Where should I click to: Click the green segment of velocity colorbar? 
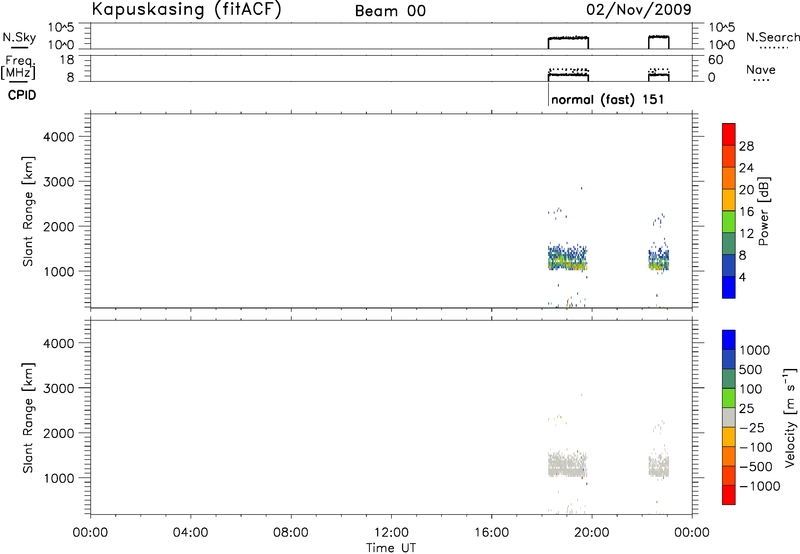729,398
